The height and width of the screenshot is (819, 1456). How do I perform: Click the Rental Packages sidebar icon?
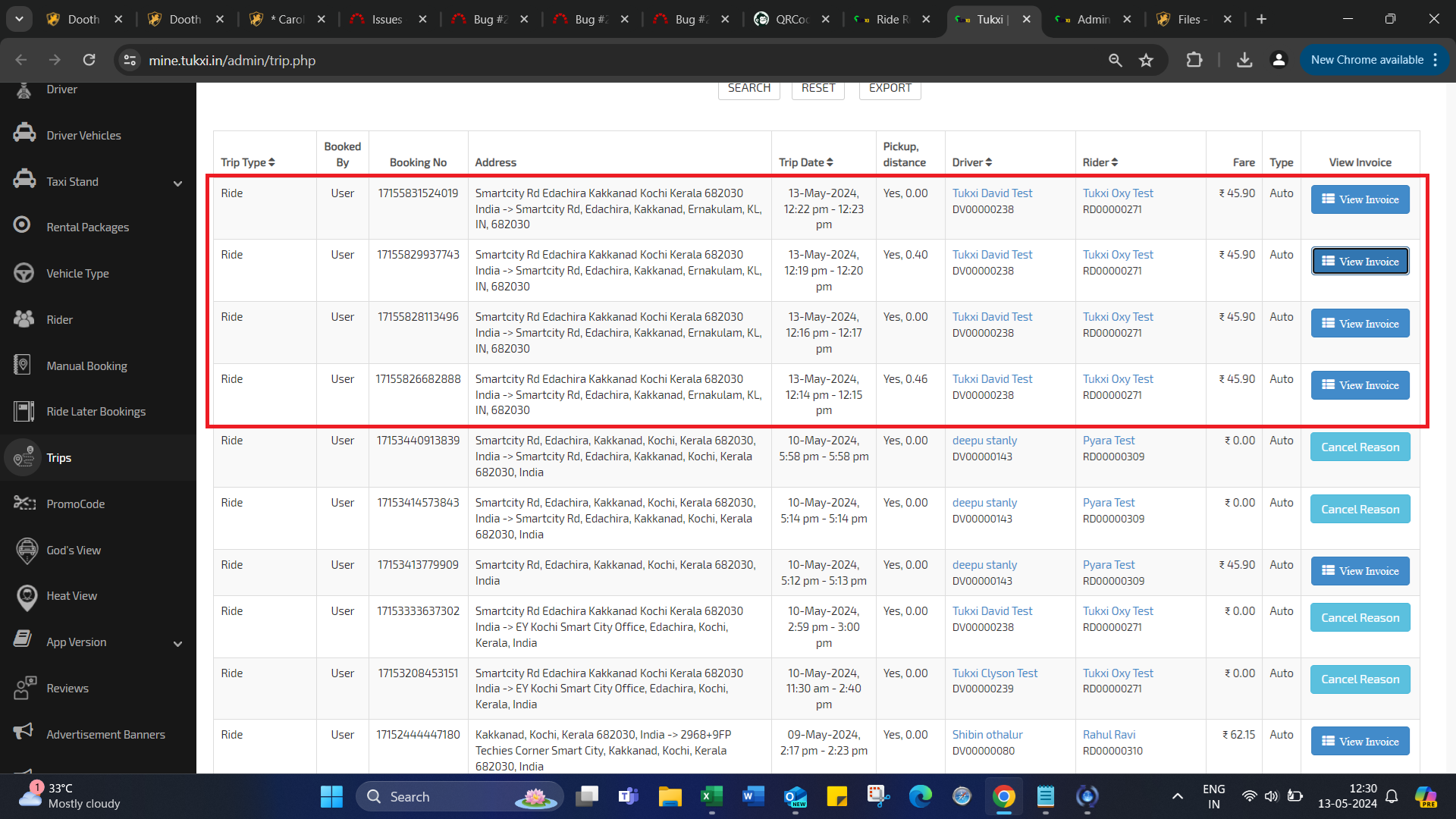point(23,225)
